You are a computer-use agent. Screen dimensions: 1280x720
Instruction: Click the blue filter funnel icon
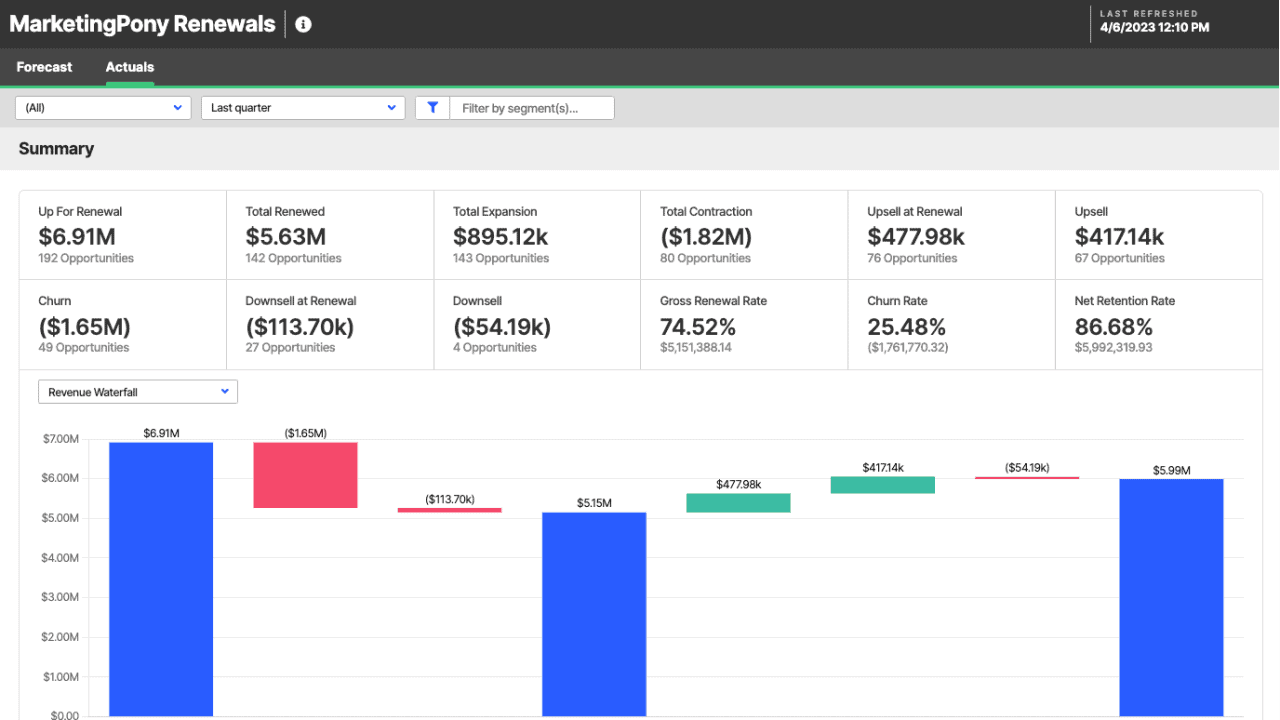tap(432, 107)
